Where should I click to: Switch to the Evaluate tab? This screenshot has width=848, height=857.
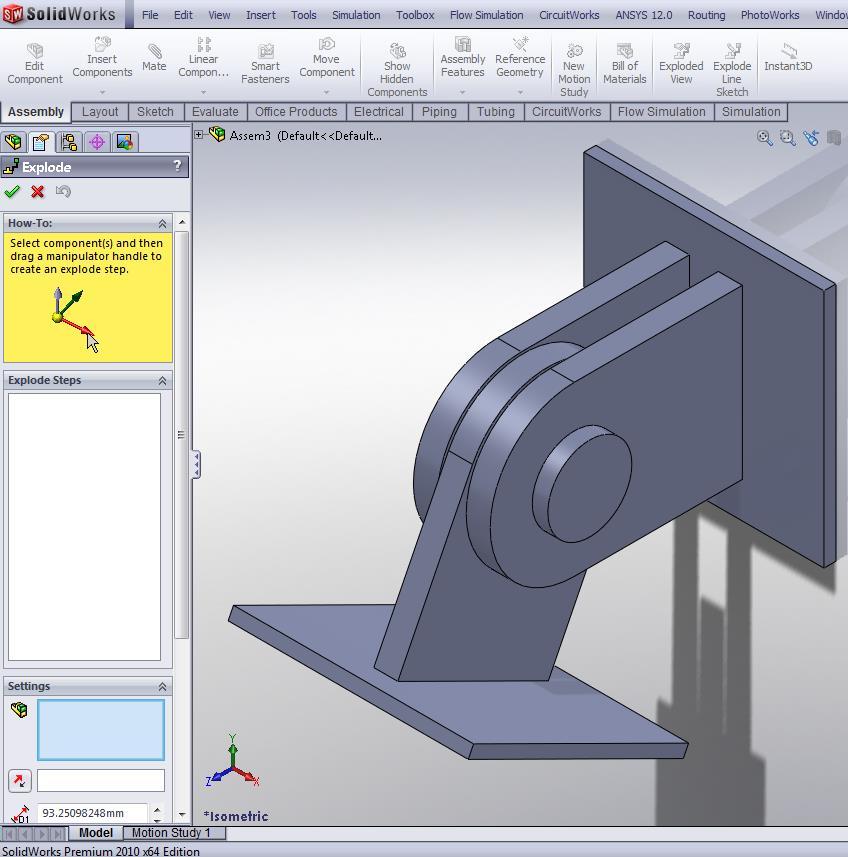coord(215,111)
